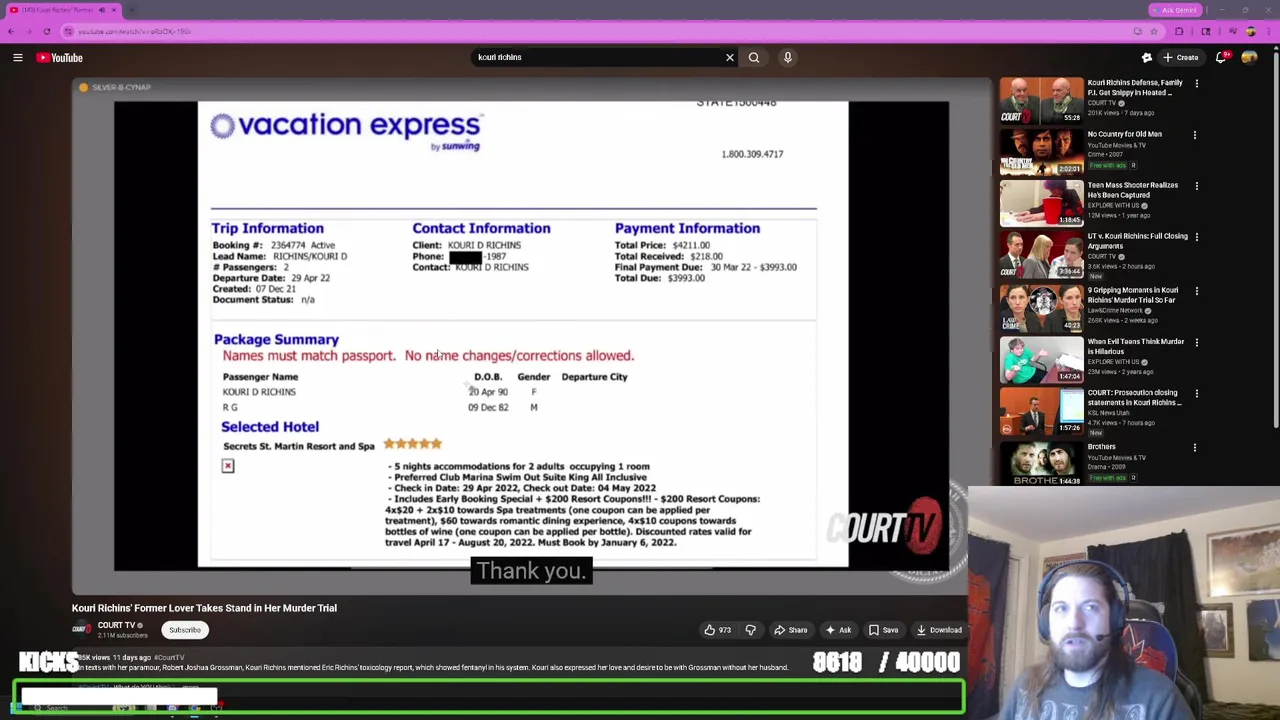The width and height of the screenshot is (1280, 720).
Task: Open the YouTube hamburger guide menu
Action: click(18, 58)
